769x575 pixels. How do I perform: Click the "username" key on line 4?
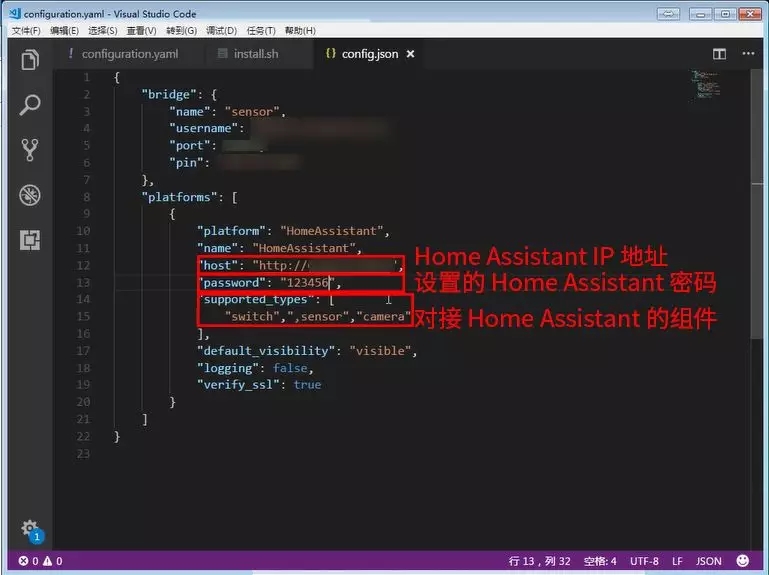click(x=204, y=128)
